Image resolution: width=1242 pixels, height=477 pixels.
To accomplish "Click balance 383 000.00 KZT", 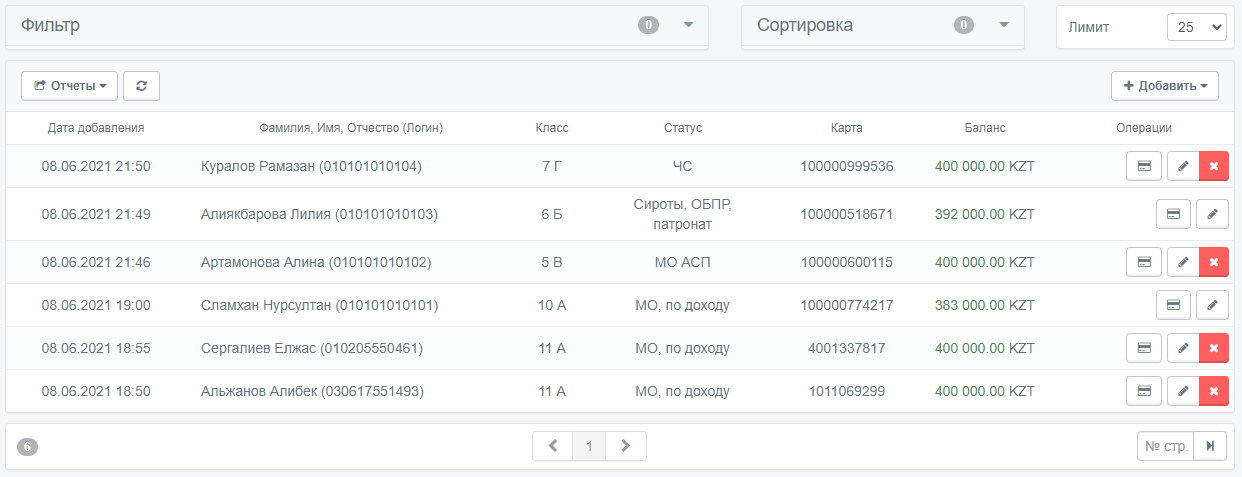I will click(x=985, y=305).
